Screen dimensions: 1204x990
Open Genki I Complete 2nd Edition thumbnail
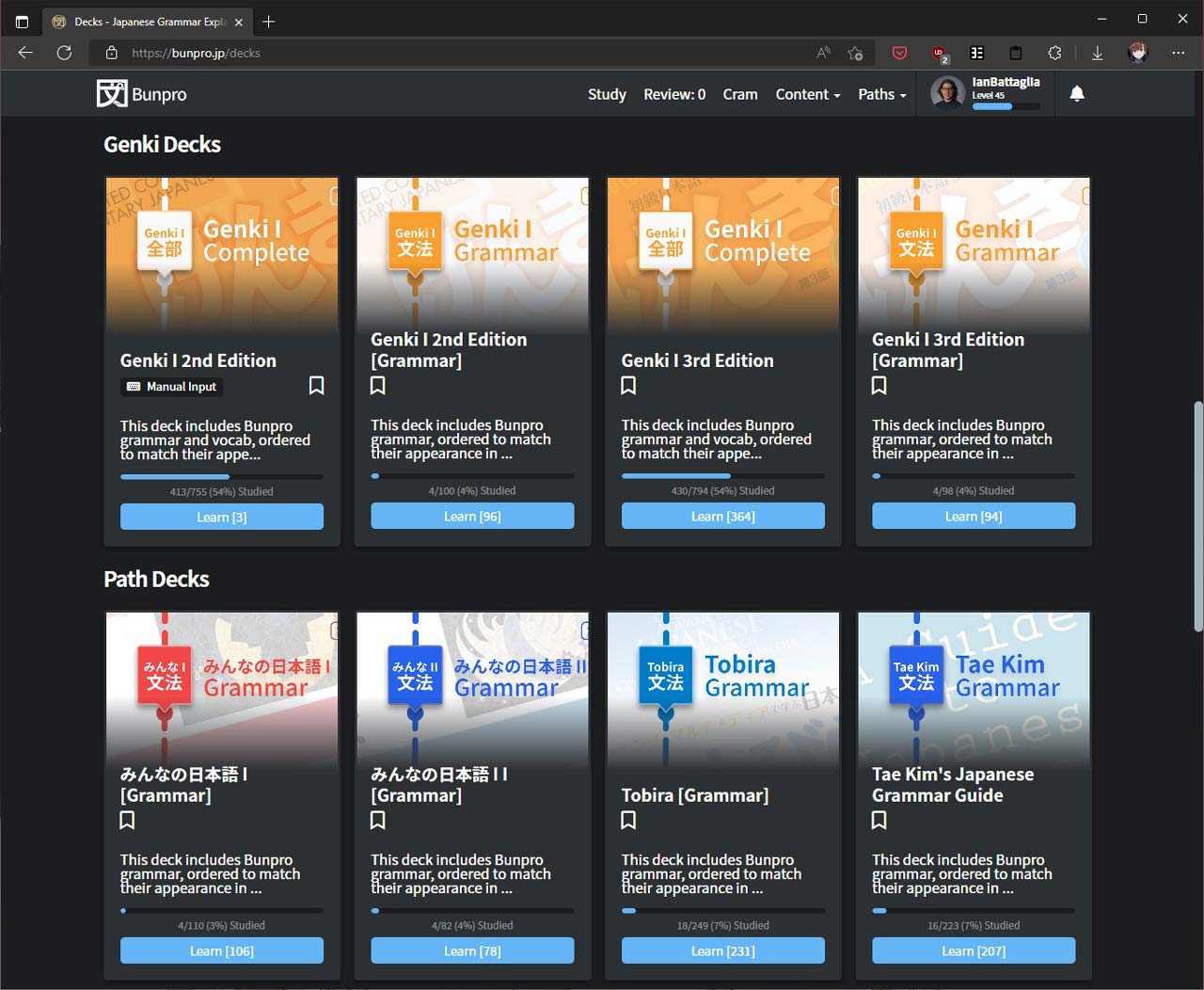[x=222, y=254]
